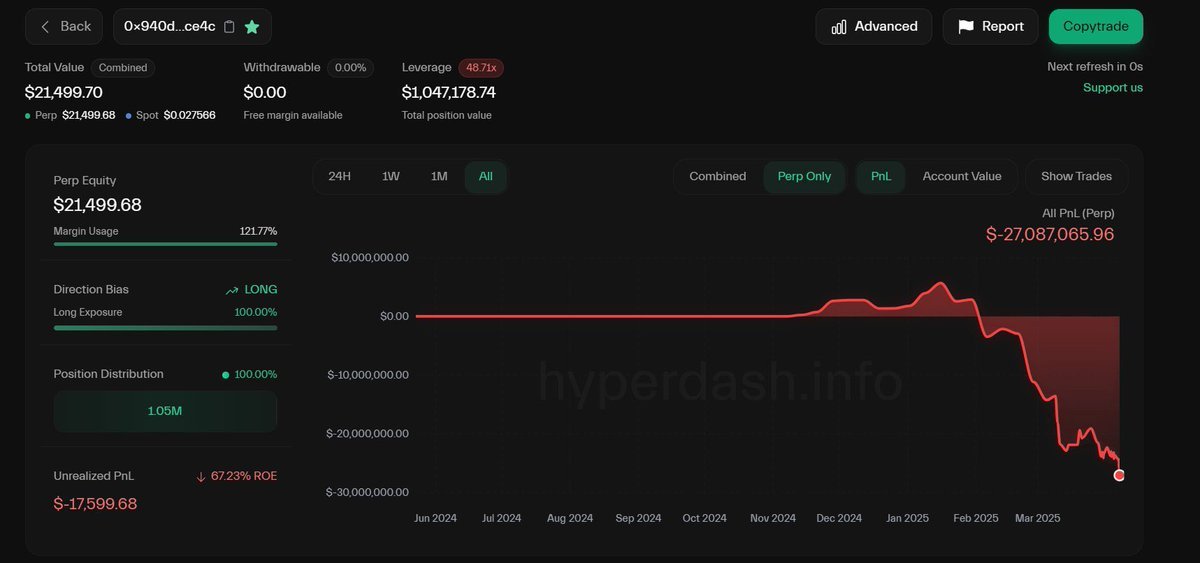1200x563 pixels.
Task: Click the total position value $1,047,178.74
Action: point(449,92)
